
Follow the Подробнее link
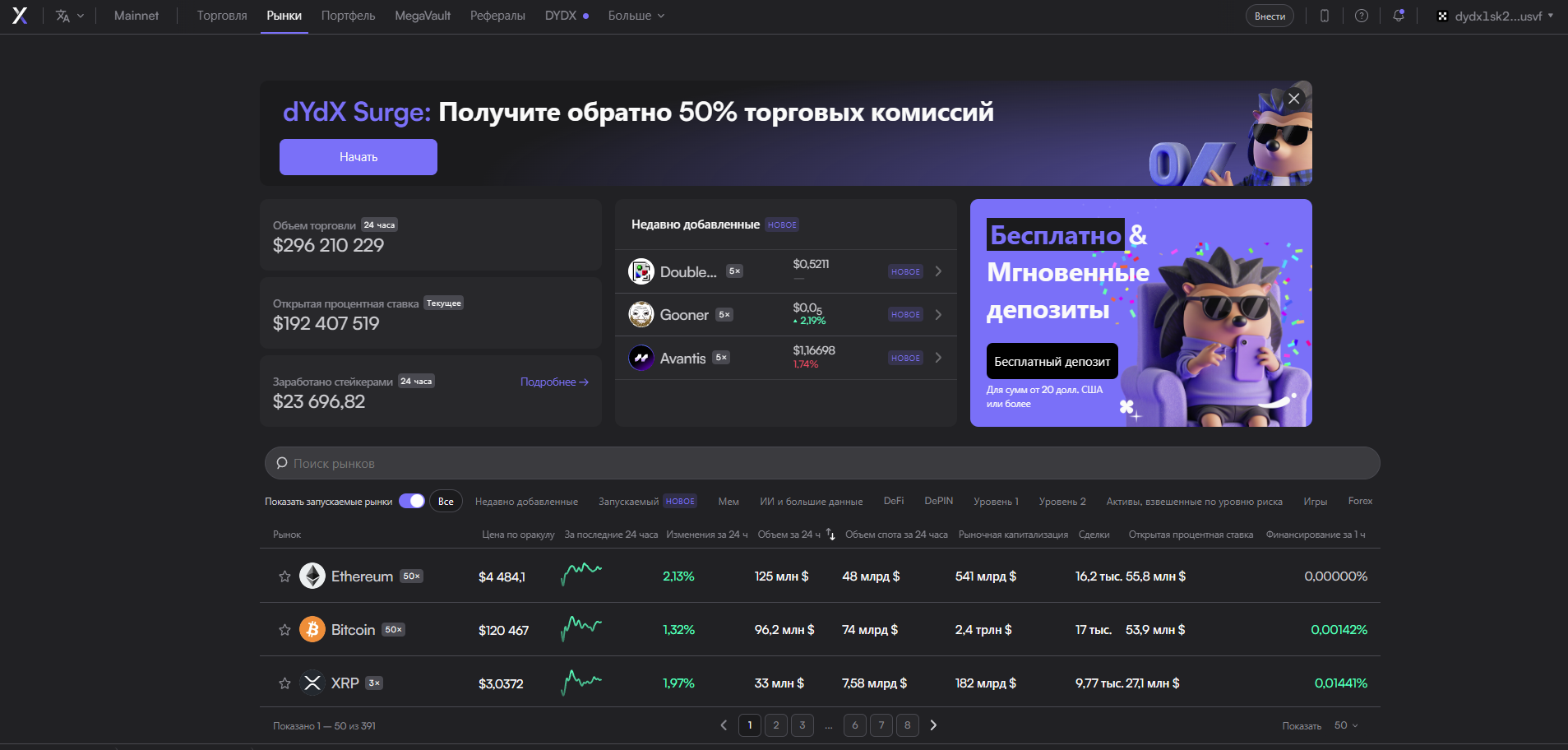pos(554,382)
